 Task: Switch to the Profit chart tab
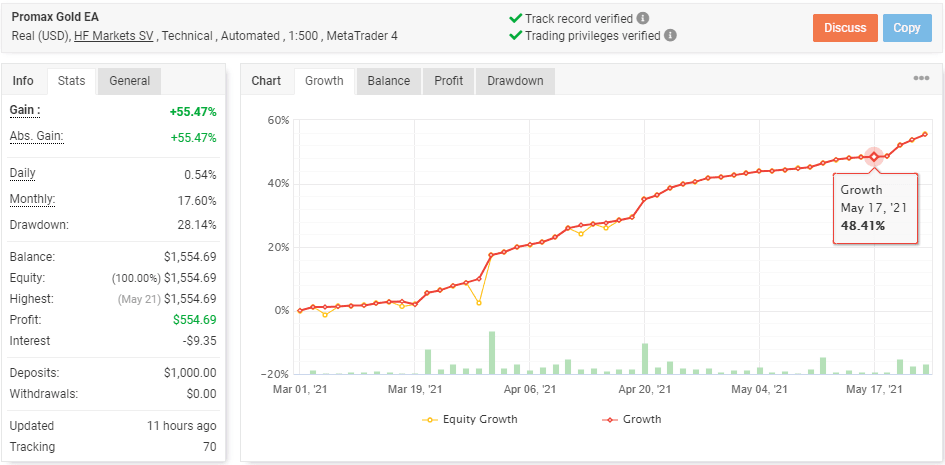(x=449, y=81)
